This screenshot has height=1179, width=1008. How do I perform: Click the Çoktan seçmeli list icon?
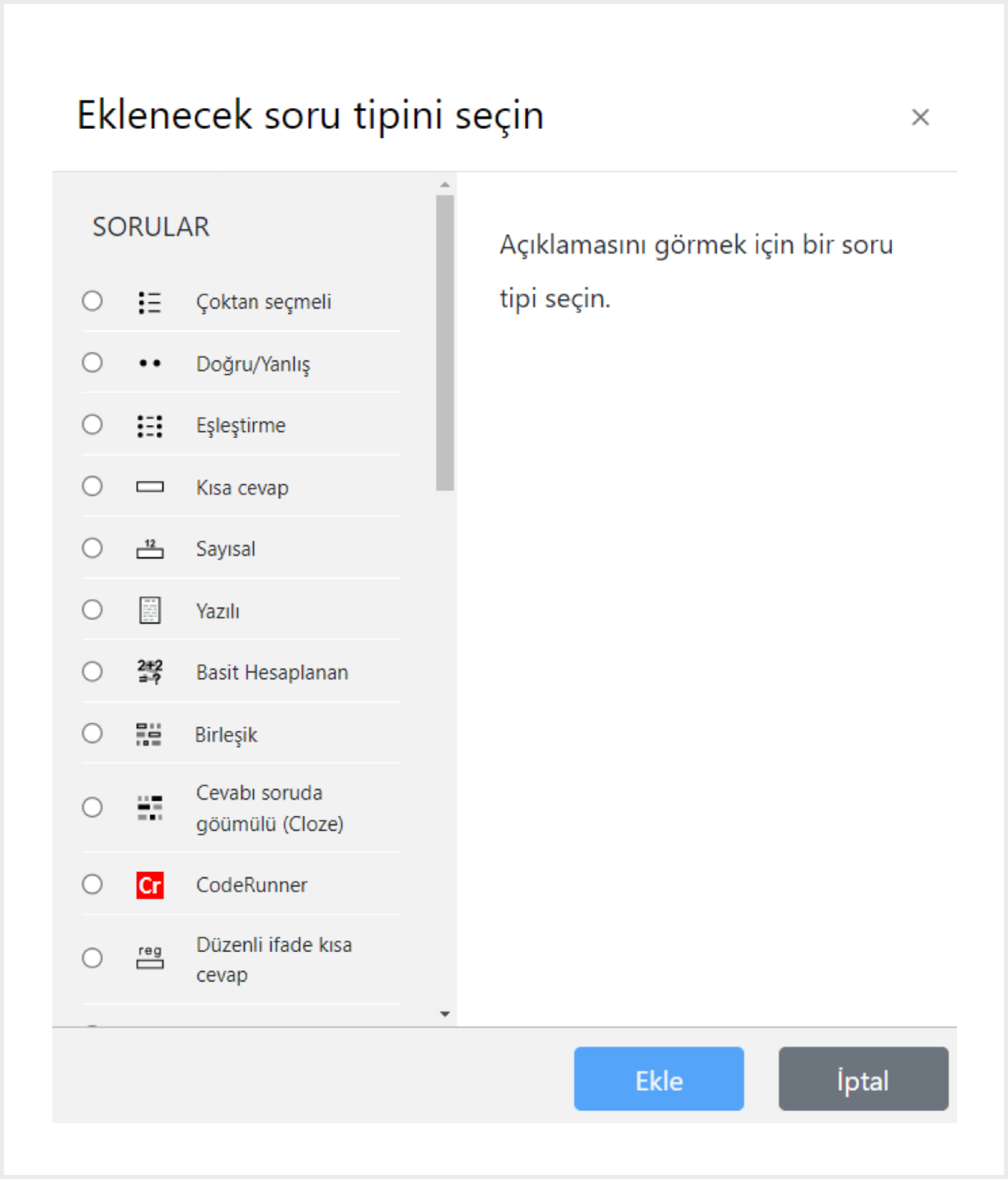click(x=150, y=302)
